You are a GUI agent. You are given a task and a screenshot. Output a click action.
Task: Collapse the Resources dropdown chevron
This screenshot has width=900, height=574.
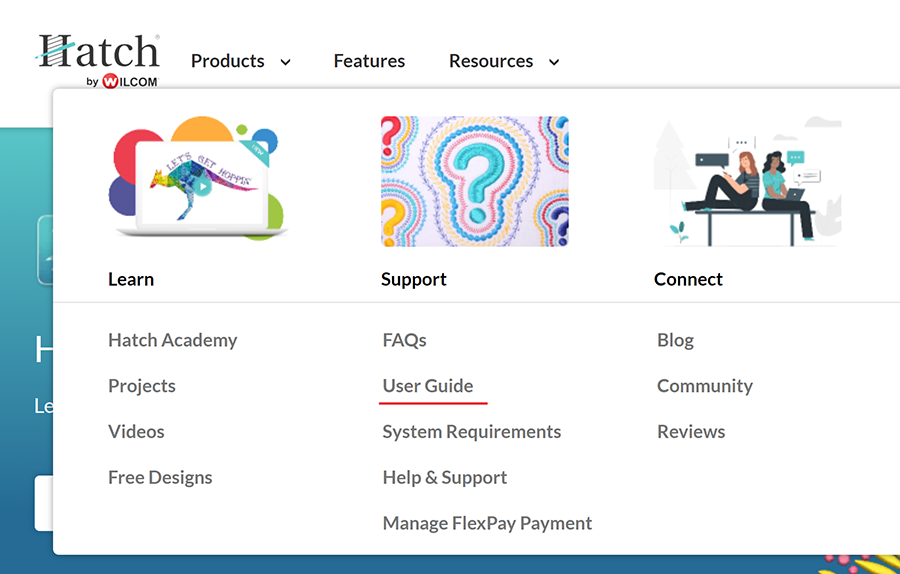(554, 62)
